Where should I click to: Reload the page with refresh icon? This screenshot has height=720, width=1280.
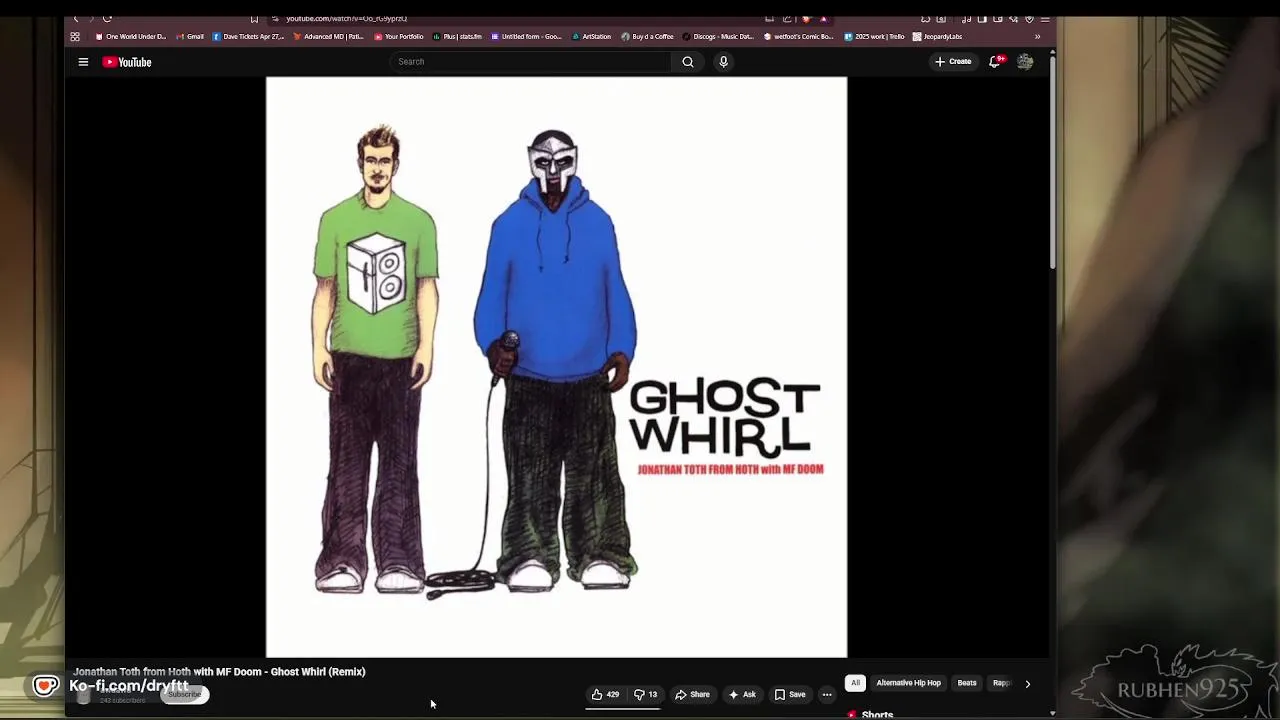coord(107,18)
